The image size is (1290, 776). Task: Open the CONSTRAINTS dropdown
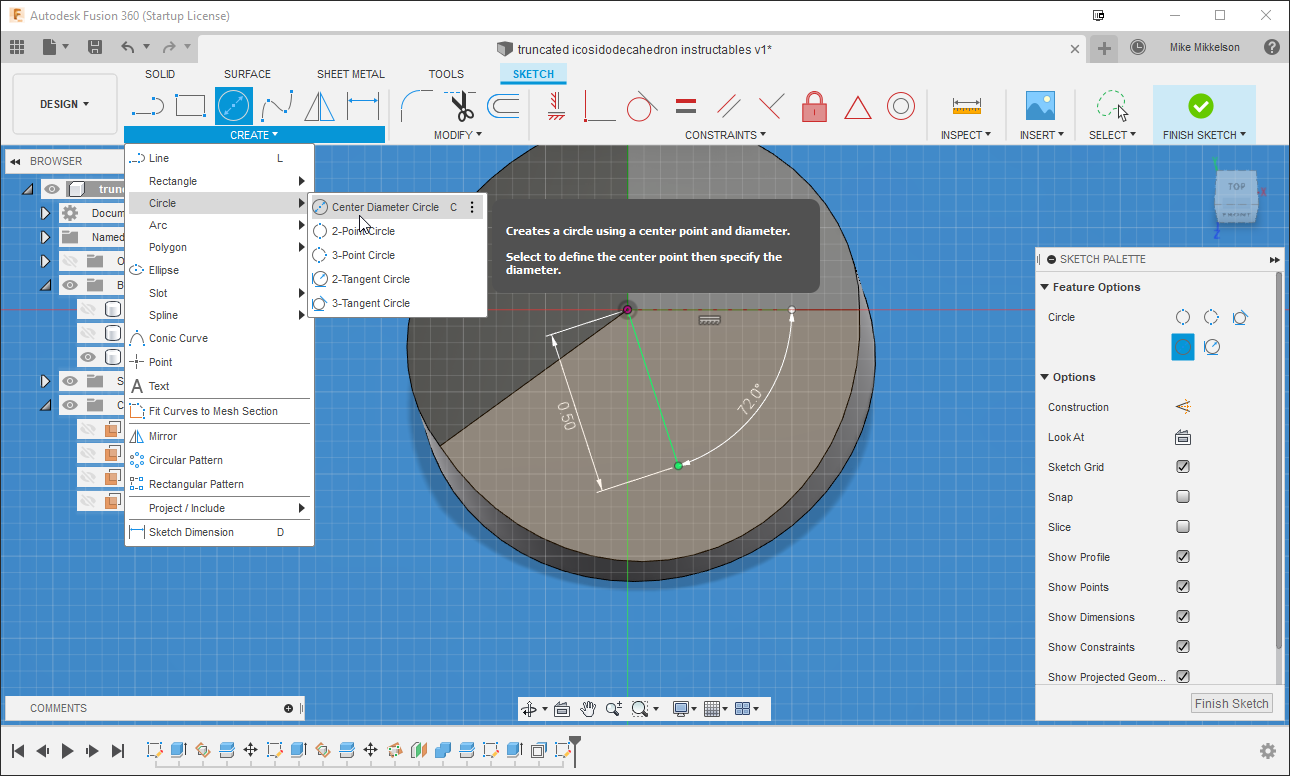point(726,134)
